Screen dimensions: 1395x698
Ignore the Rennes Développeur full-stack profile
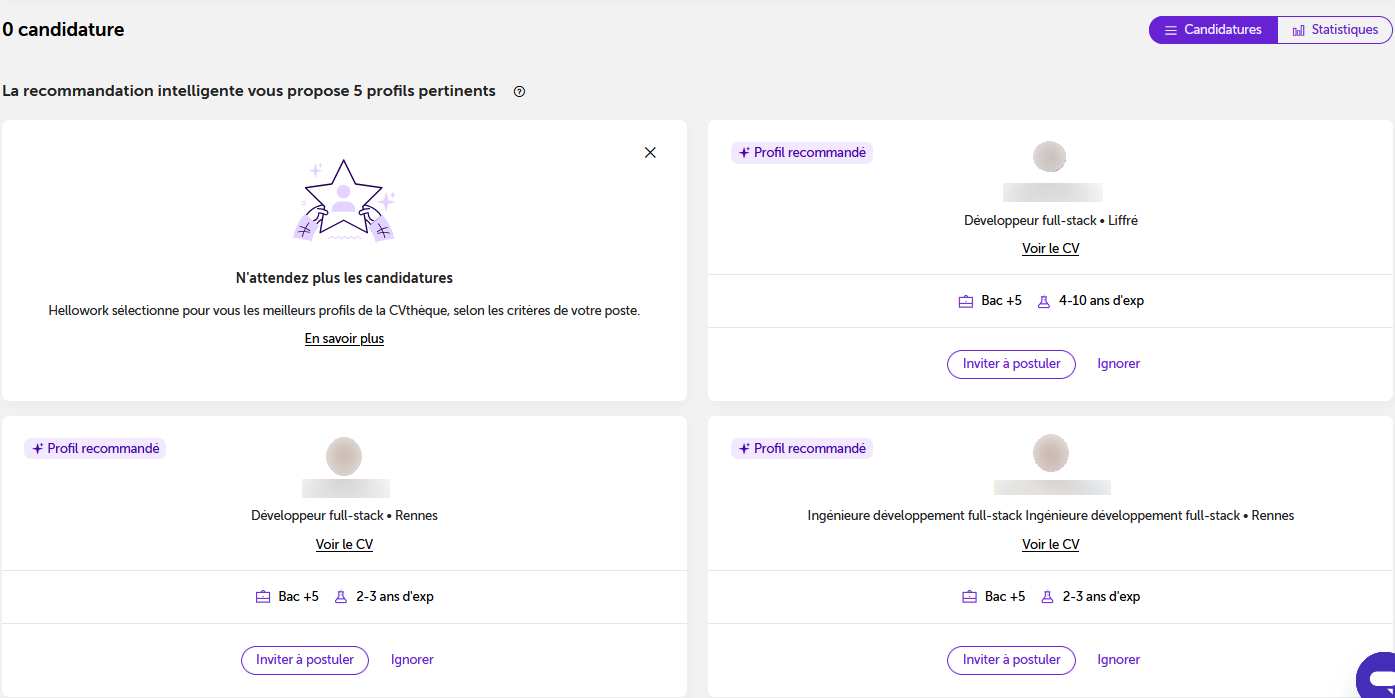coord(412,660)
